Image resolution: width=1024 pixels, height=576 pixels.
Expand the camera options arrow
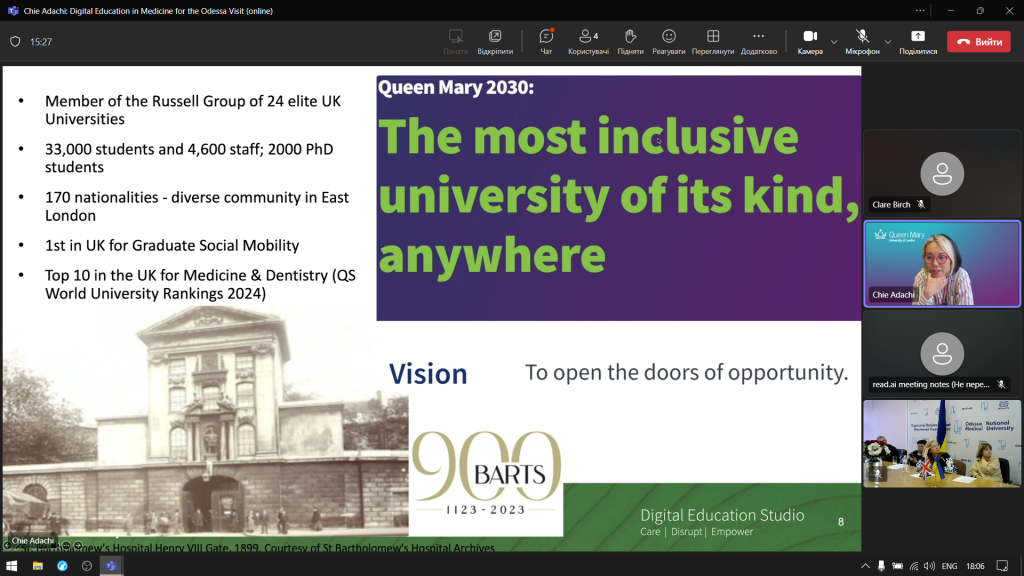click(834, 42)
